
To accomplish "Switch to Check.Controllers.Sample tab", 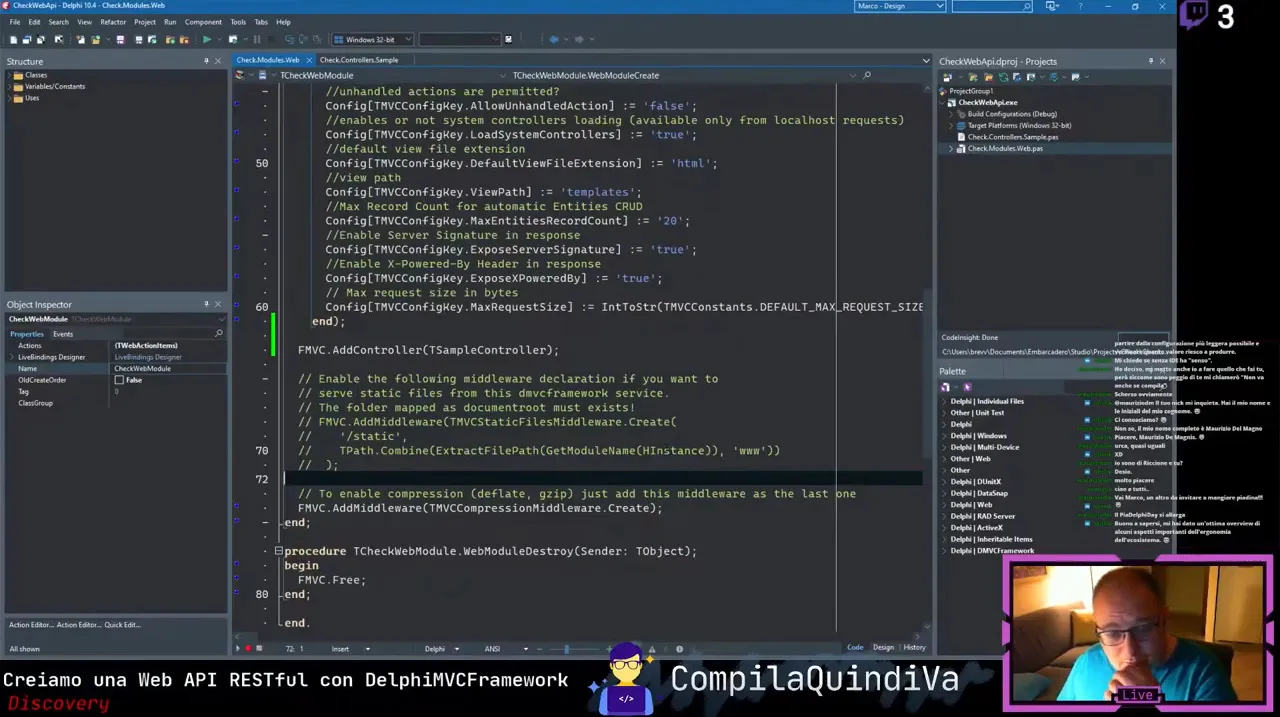I will click(359, 60).
